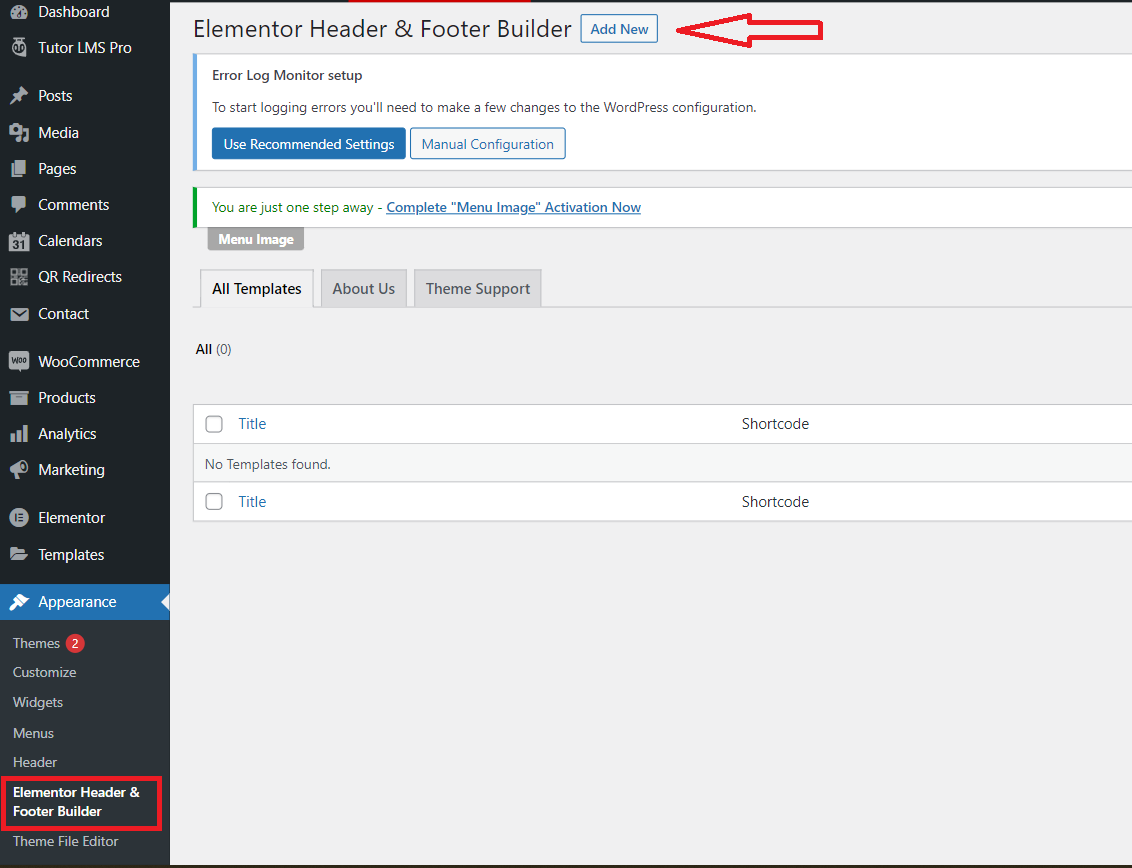Click the Pages icon in sidebar
The image size is (1132, 868).
pyautogui.click(x=19, y=168)
